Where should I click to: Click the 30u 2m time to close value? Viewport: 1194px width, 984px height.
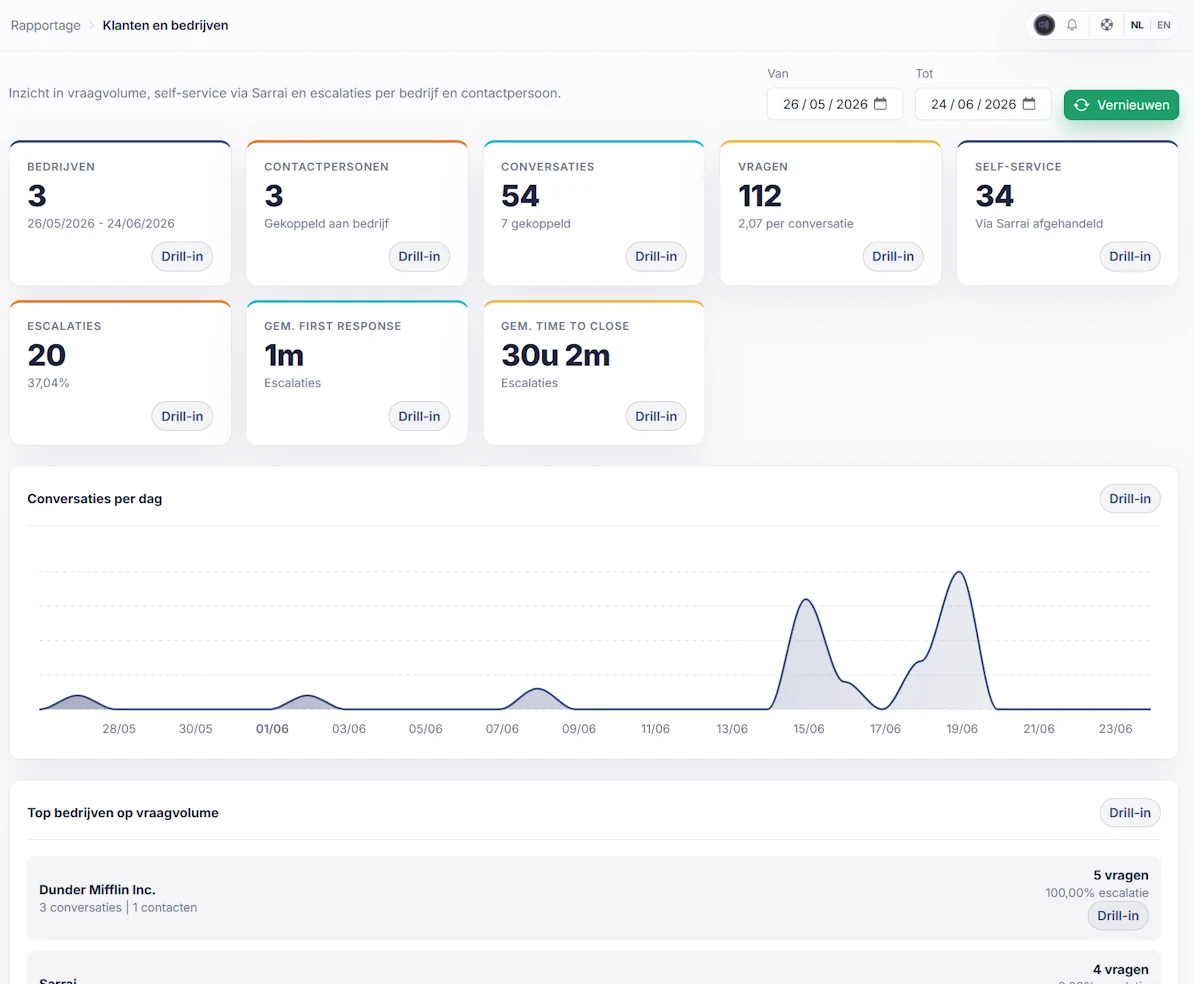[x=555, y=356]
